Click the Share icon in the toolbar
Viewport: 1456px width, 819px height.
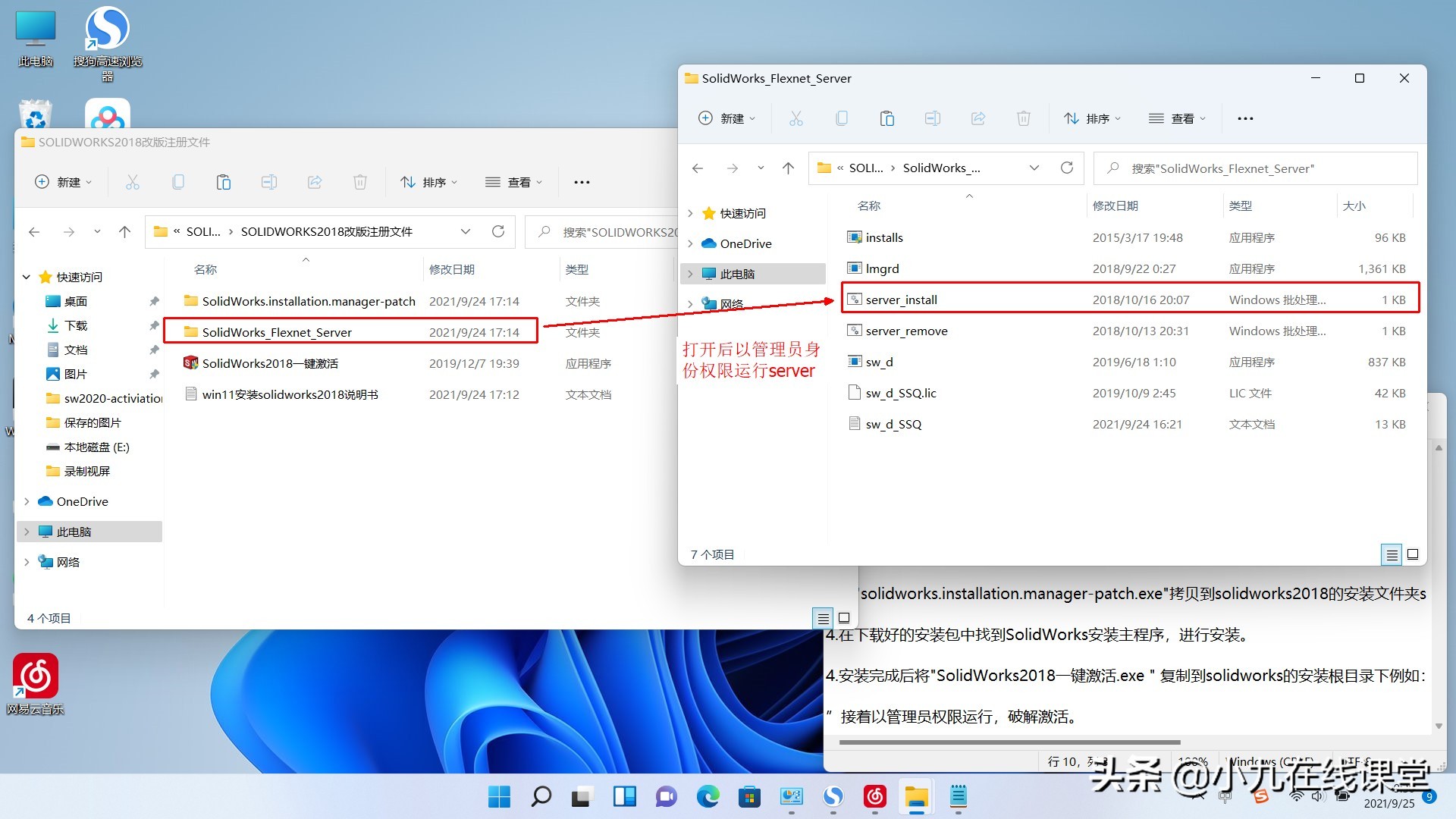coord(978,118)
